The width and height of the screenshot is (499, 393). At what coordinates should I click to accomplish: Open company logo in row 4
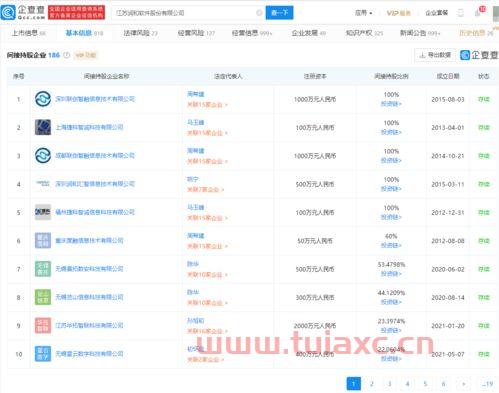click(43, 184)
